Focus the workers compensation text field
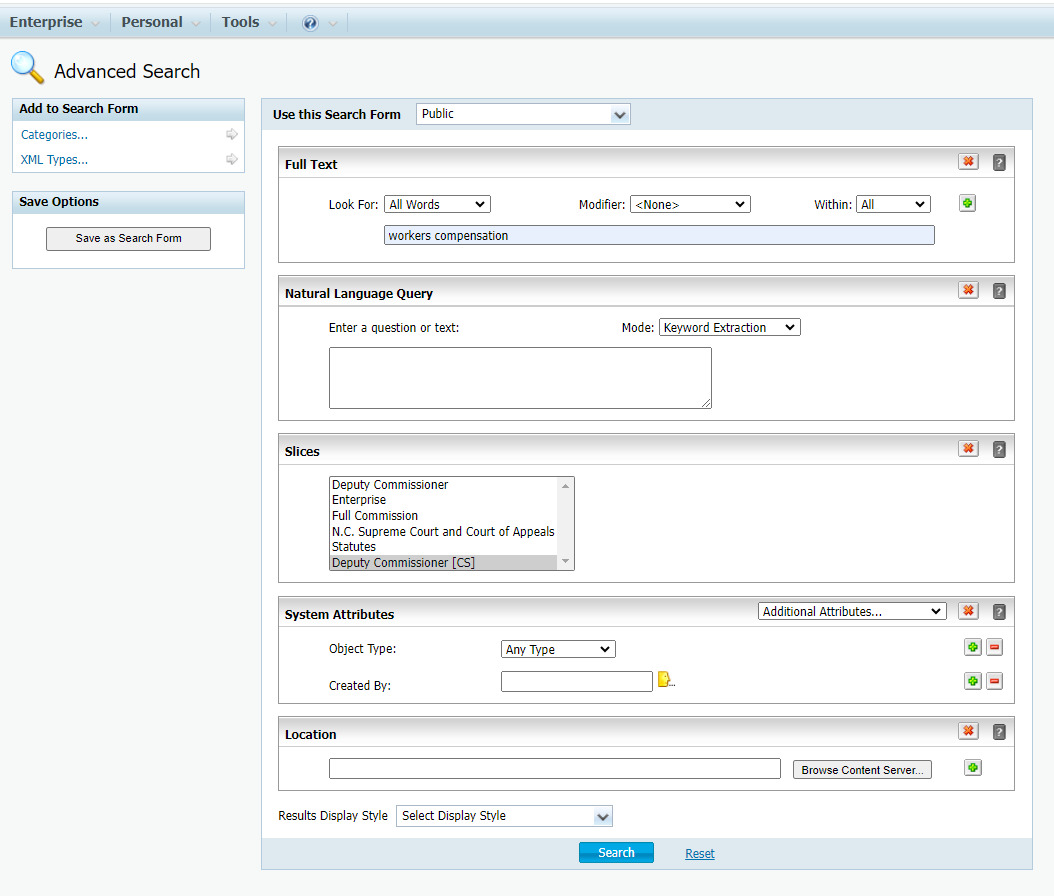This screenshot has height=896, width=1054. point(659,235)
